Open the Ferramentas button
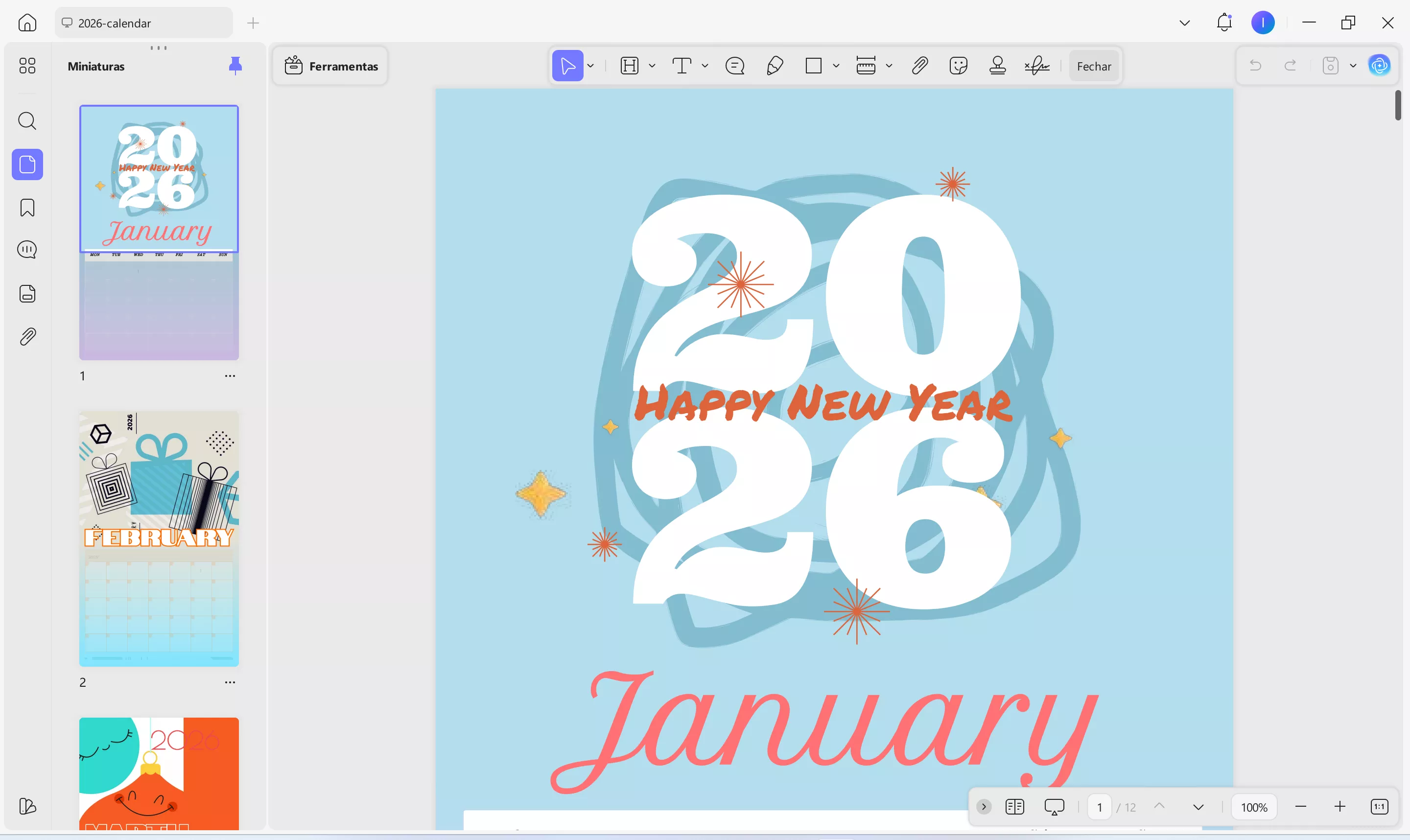 (x=331, y=66)
